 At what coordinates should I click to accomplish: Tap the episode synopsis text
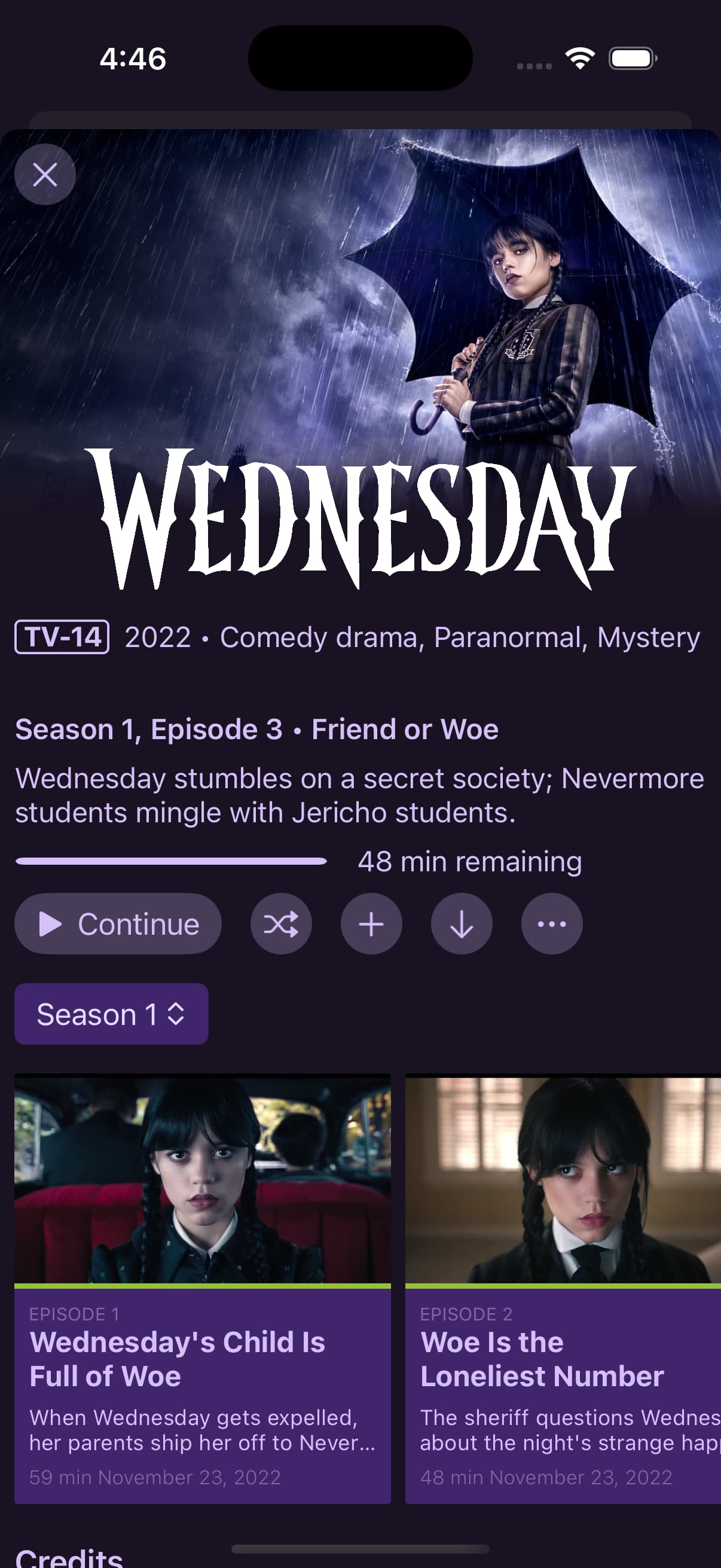pos(359,795)
